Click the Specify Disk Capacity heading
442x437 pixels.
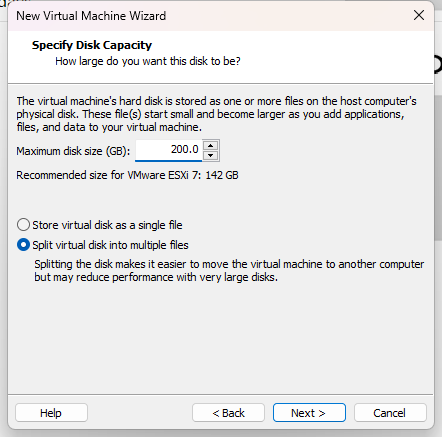point(92,45)
